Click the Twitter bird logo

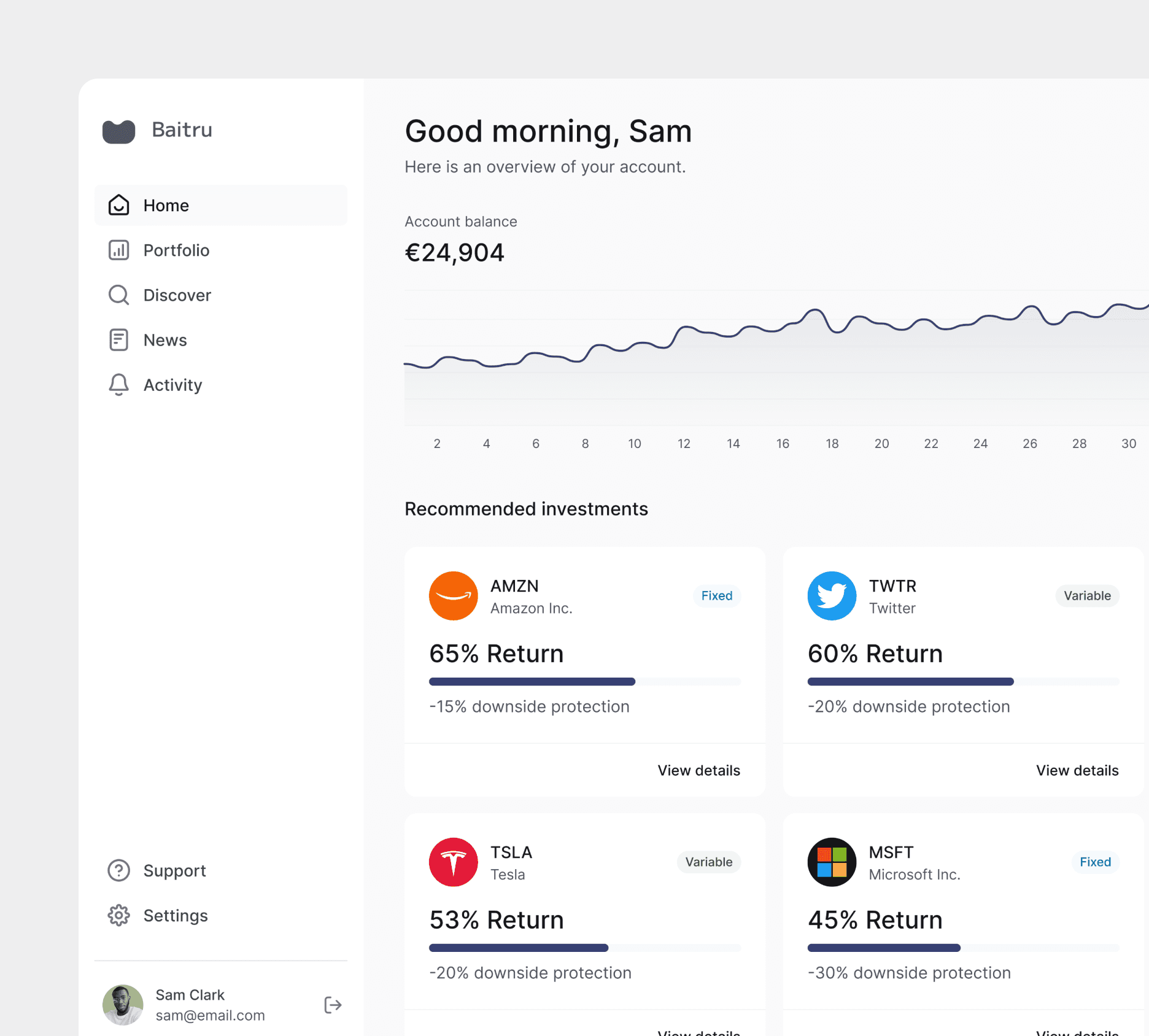click(832, 596)
